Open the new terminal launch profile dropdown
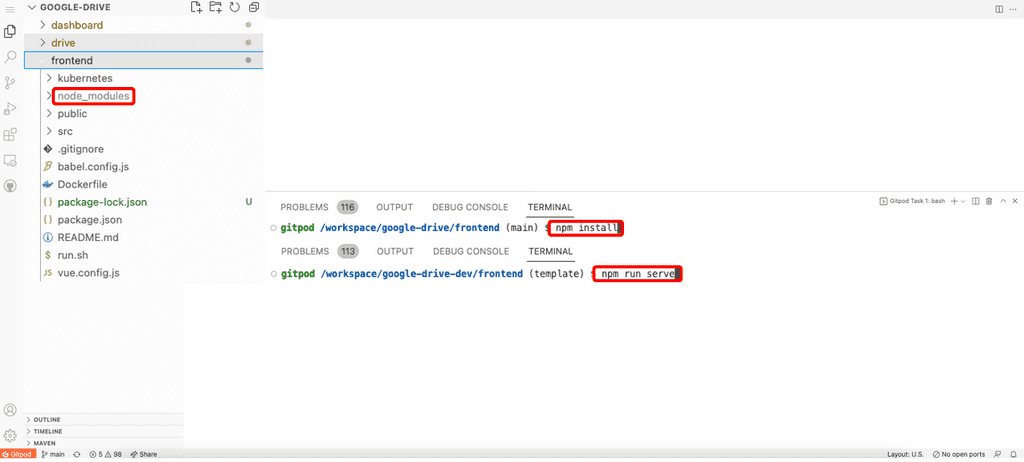Screen dimensions: 1024x462 962,201
